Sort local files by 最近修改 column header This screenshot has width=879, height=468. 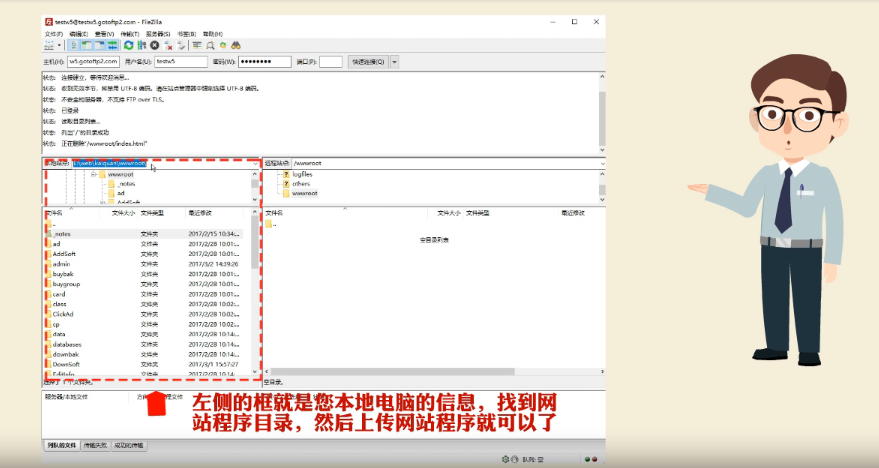click(200, 213)
